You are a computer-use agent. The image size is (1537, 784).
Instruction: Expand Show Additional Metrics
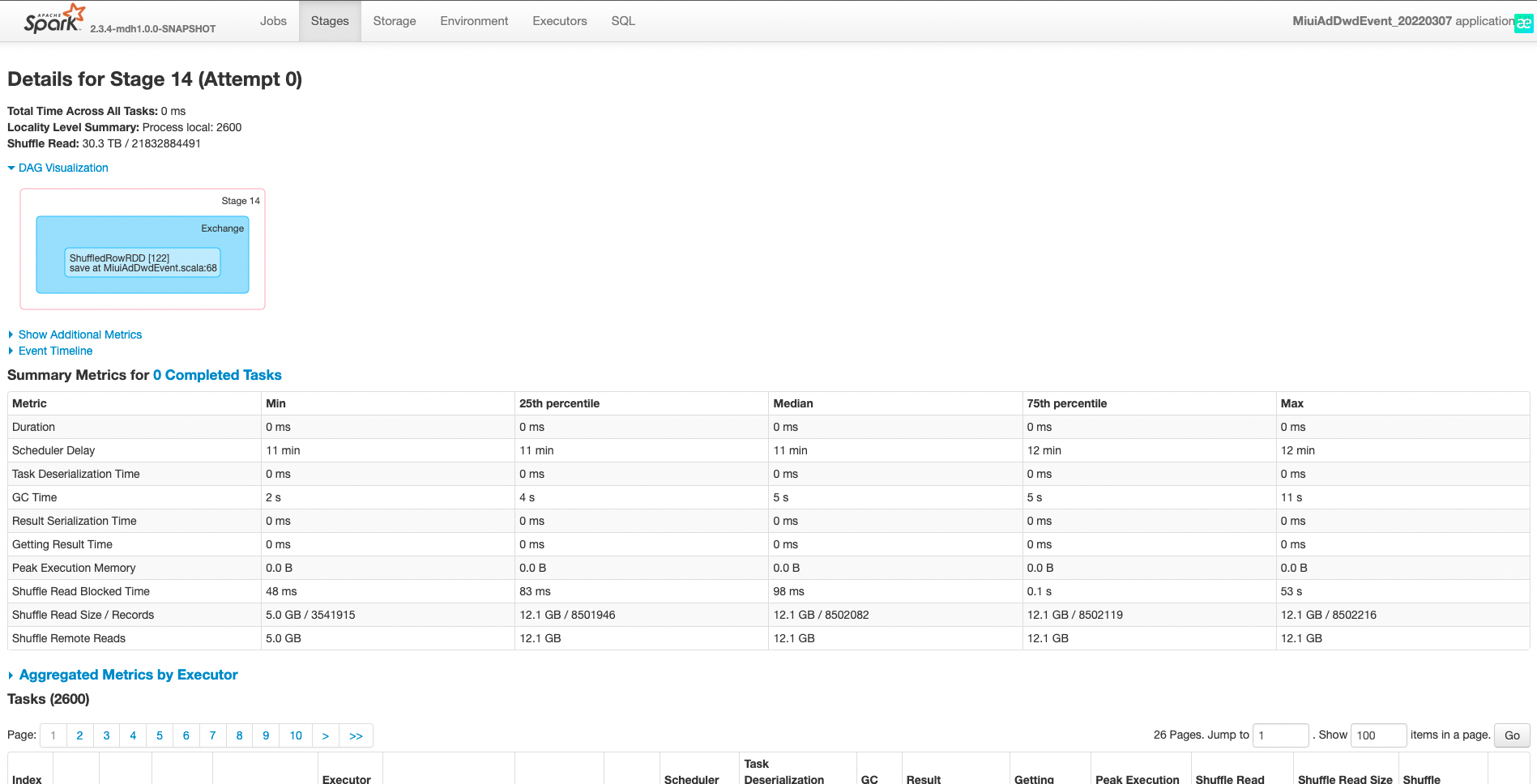[x=79, y=334]
